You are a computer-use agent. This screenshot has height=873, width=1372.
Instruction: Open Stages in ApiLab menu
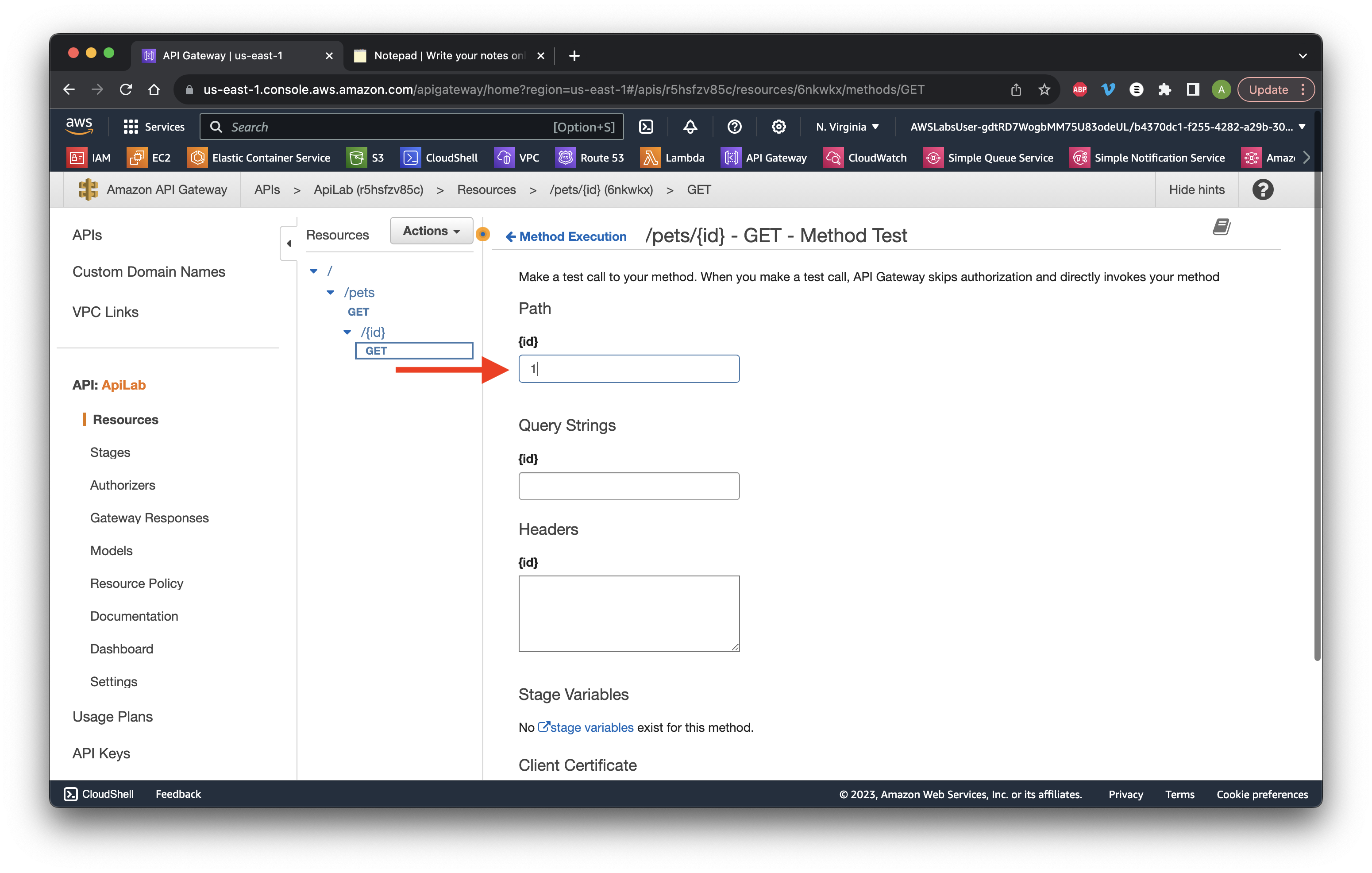[x=110, y=452]
